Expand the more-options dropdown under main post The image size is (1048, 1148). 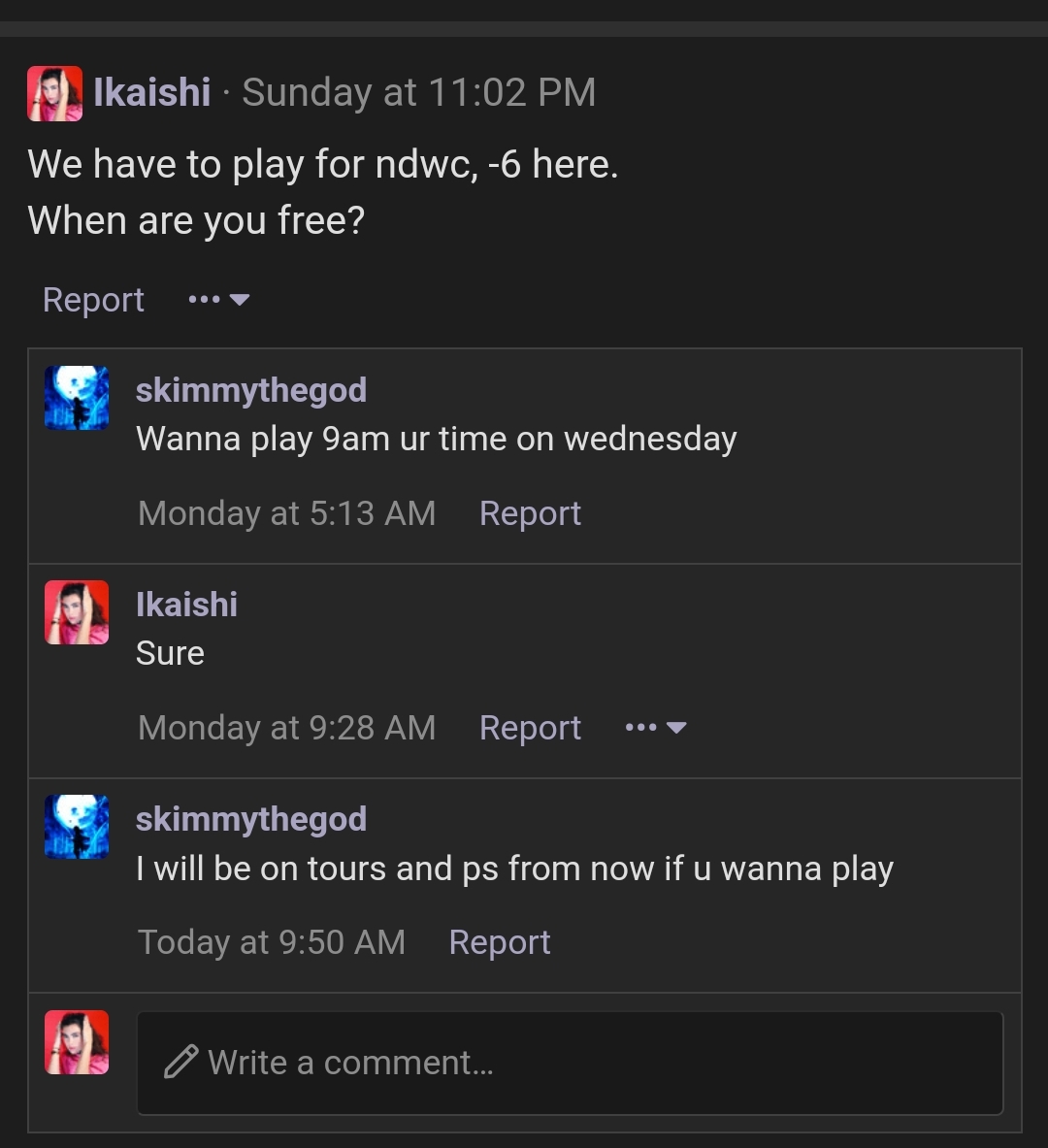[x=219, y=300]
